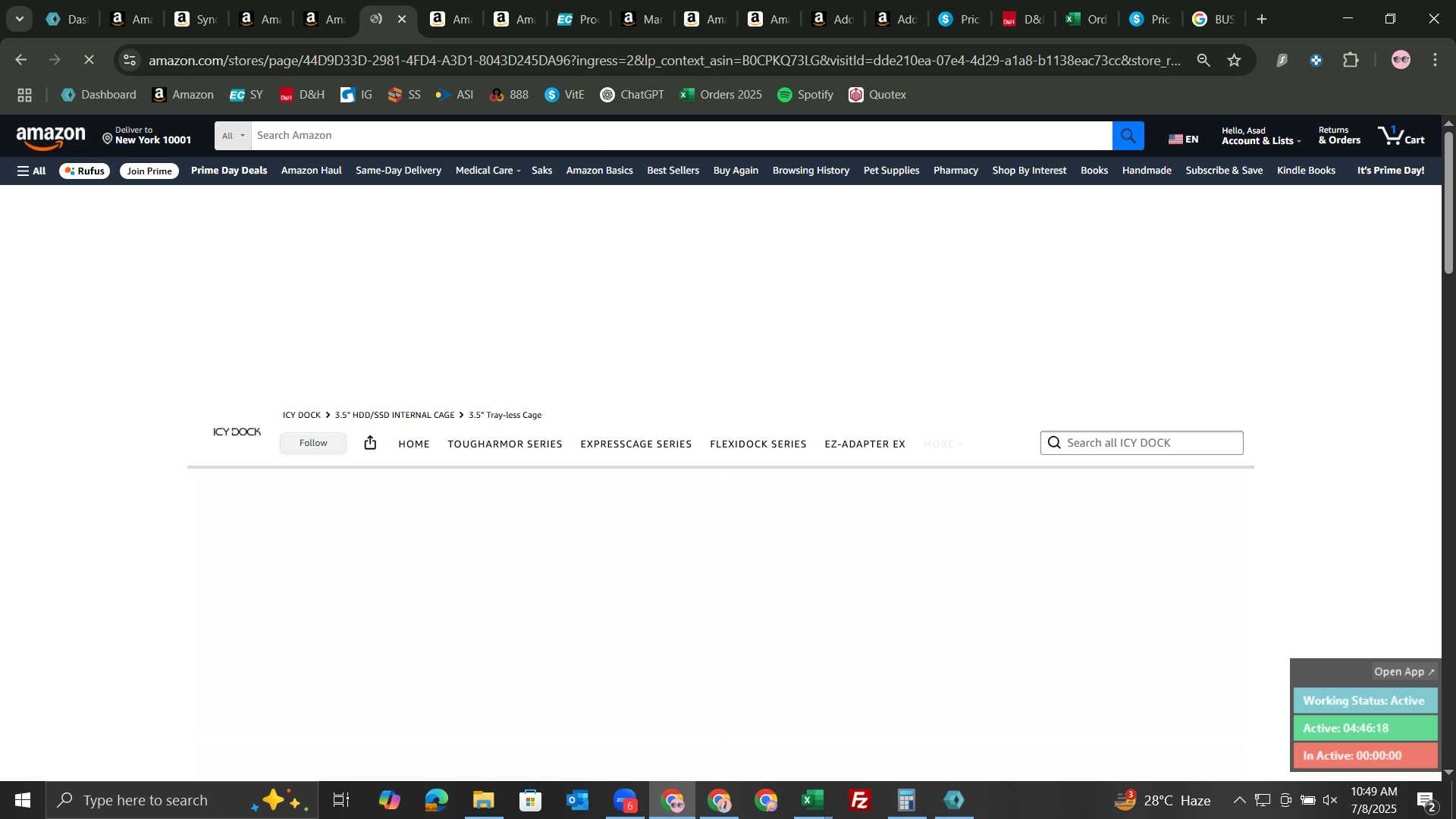Close the current loading browser tab

[x=402, y=19]
